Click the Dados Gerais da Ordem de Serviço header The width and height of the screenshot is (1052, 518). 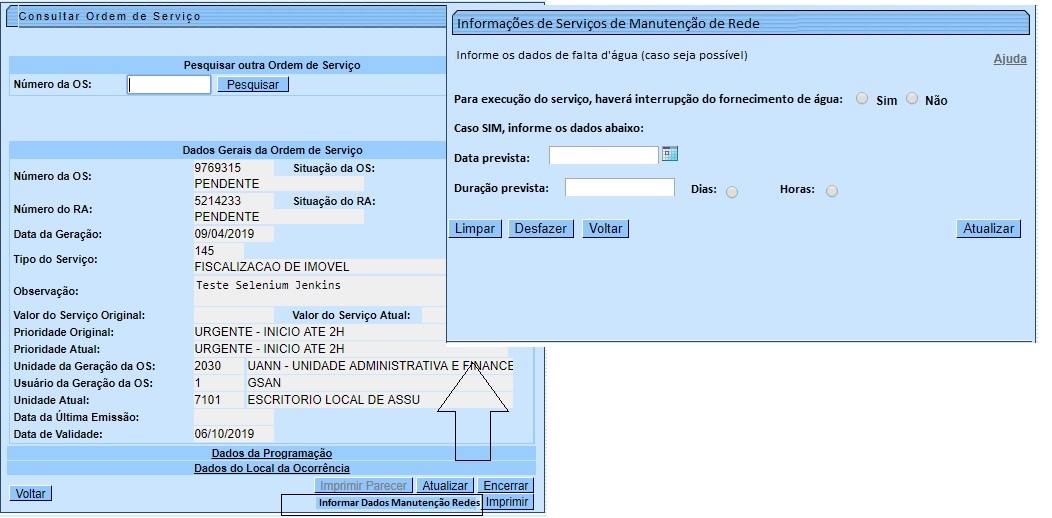(272, 150)
